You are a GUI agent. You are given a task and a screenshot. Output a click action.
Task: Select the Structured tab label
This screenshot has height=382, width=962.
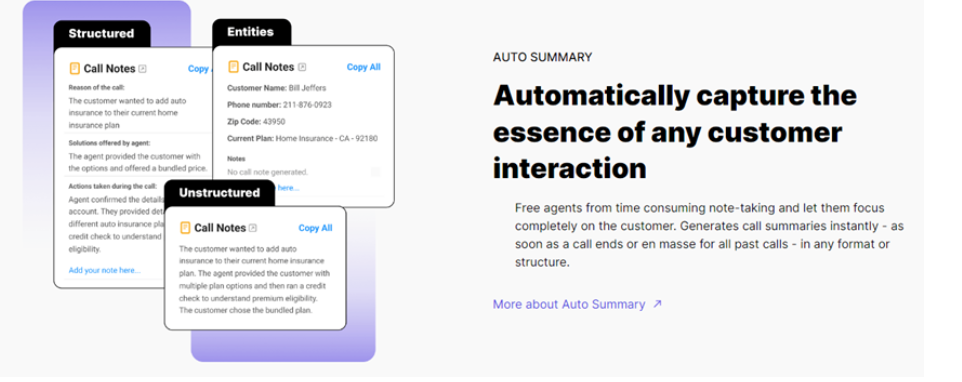pyautogui.click(x=101, y=34)
